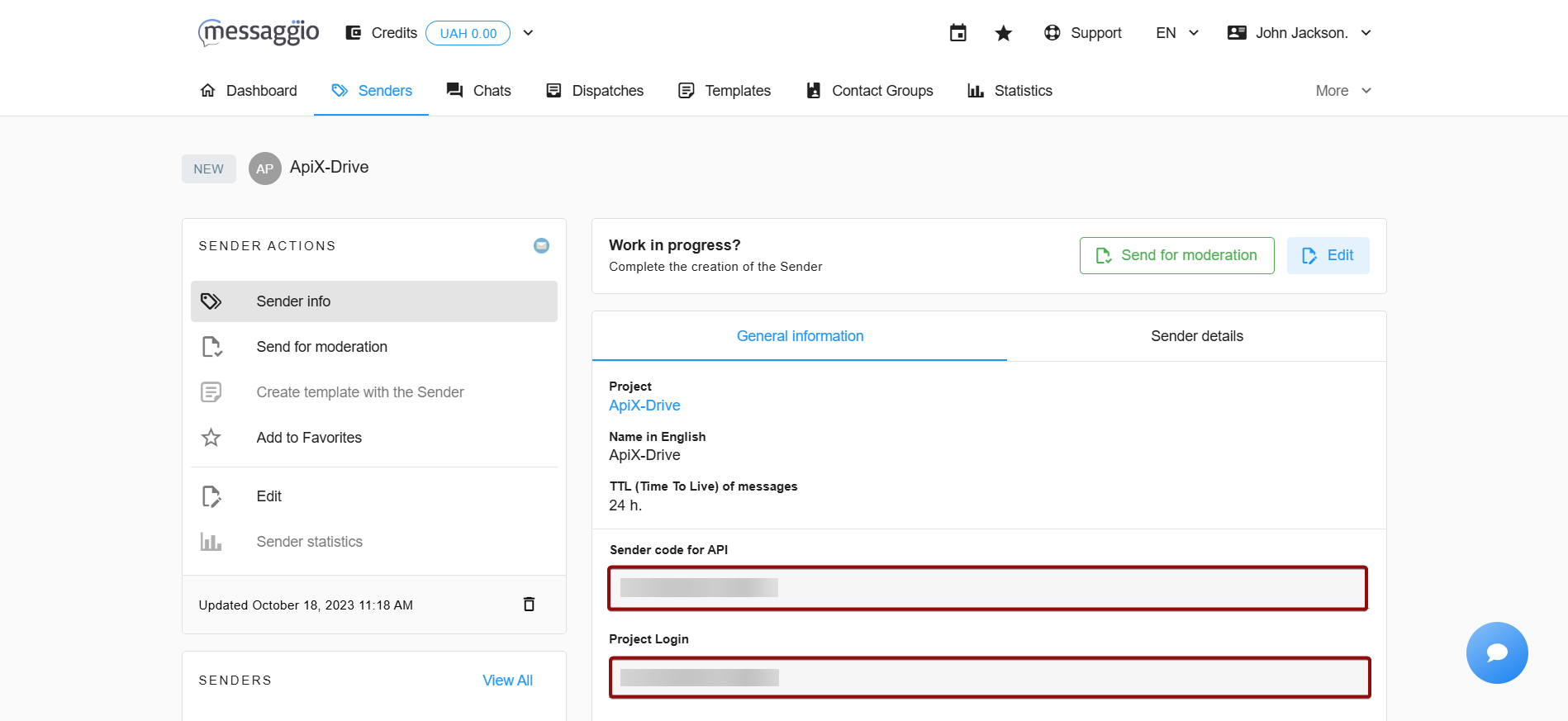This screenshot has height=721, width=1568.
Task: Click the Chats bubble icon
Action: point(454,90)
